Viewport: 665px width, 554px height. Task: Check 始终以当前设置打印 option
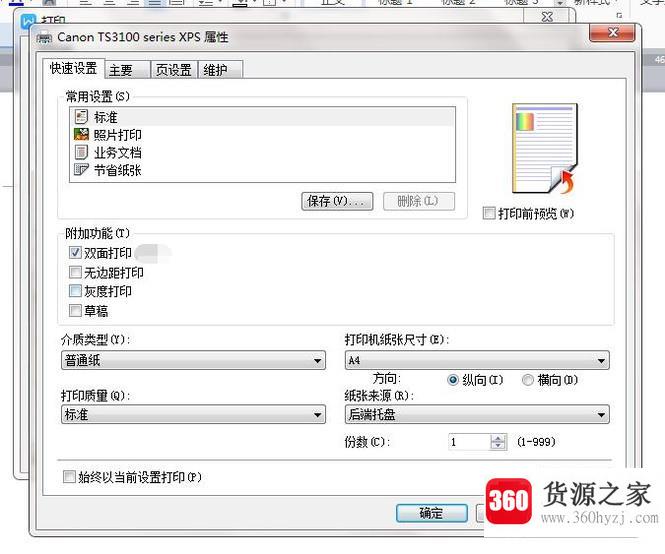click(69, 476)
